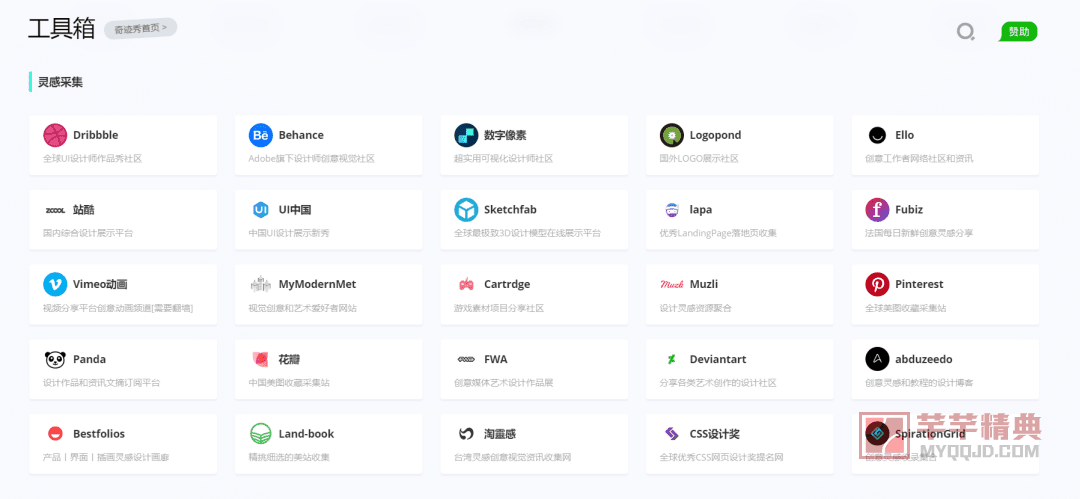The width and height of the screenshot is (1080, 499).
Task: Click text 全球优秀CSS网页设计奖提名网
Action: (721, 457)
